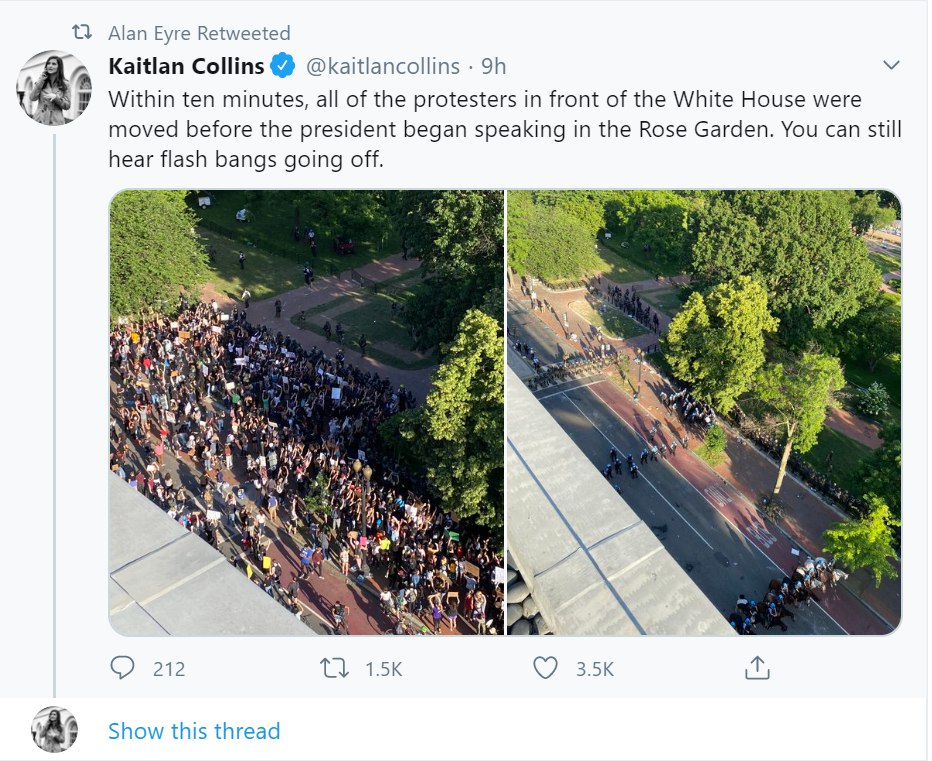932x761 pixels.
Task: Click the small avatar beside Show this thread
Action: pos(54,730)
